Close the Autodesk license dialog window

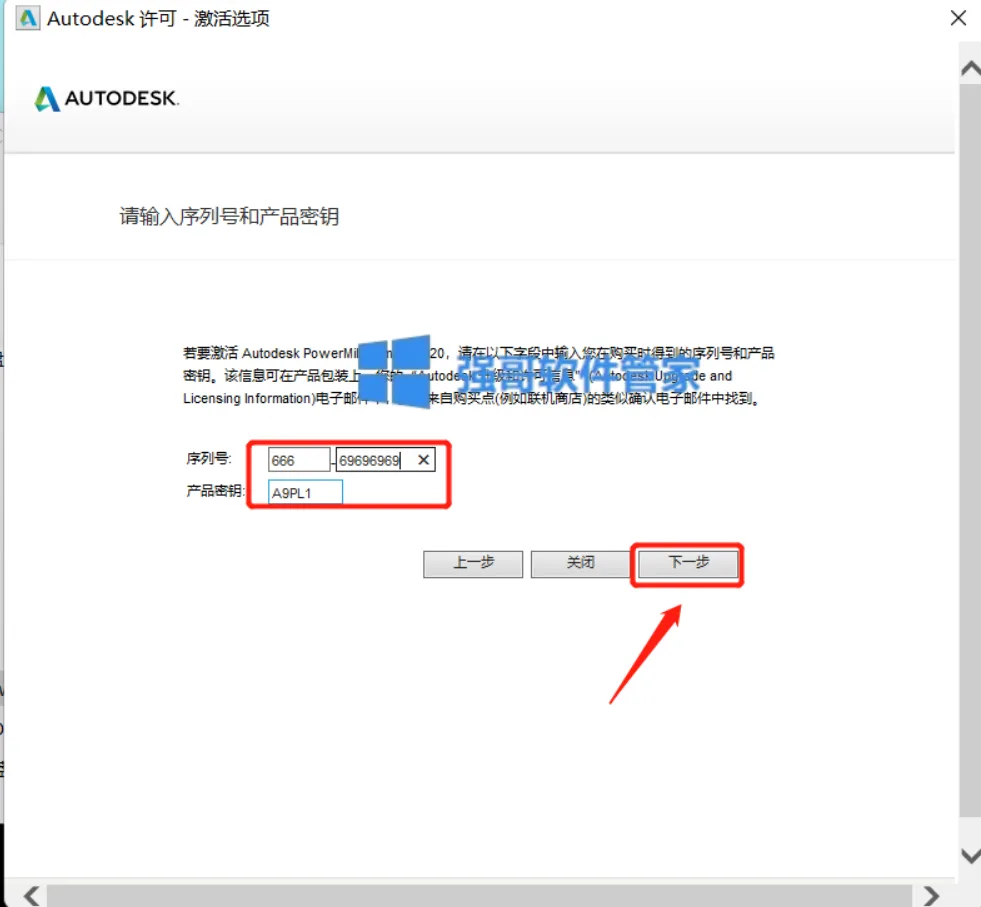(958, 18)
